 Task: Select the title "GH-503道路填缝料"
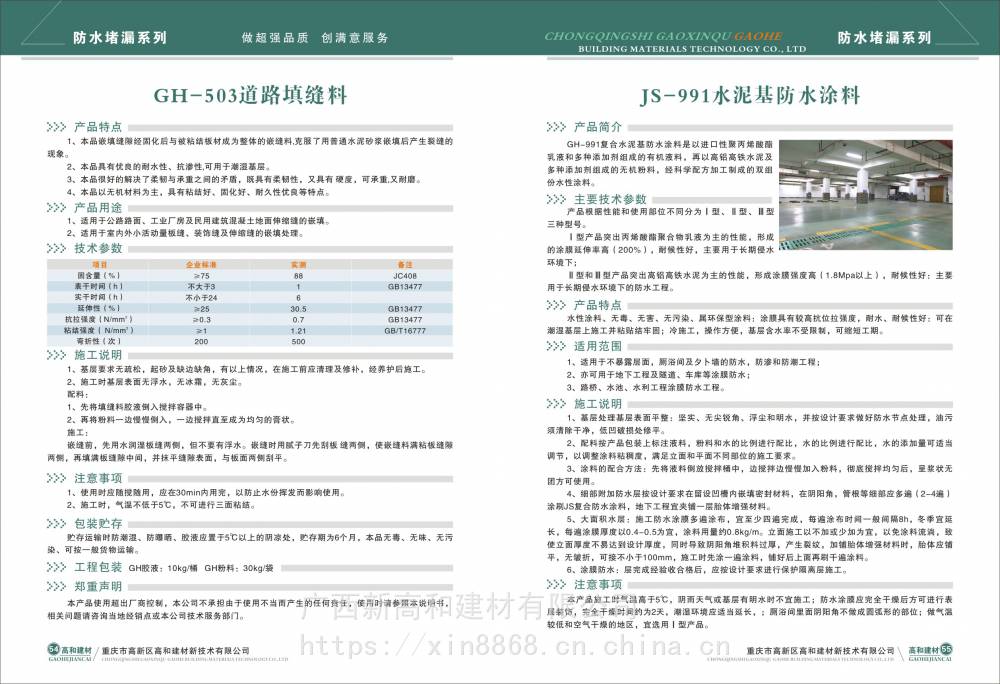click(251, 96)
